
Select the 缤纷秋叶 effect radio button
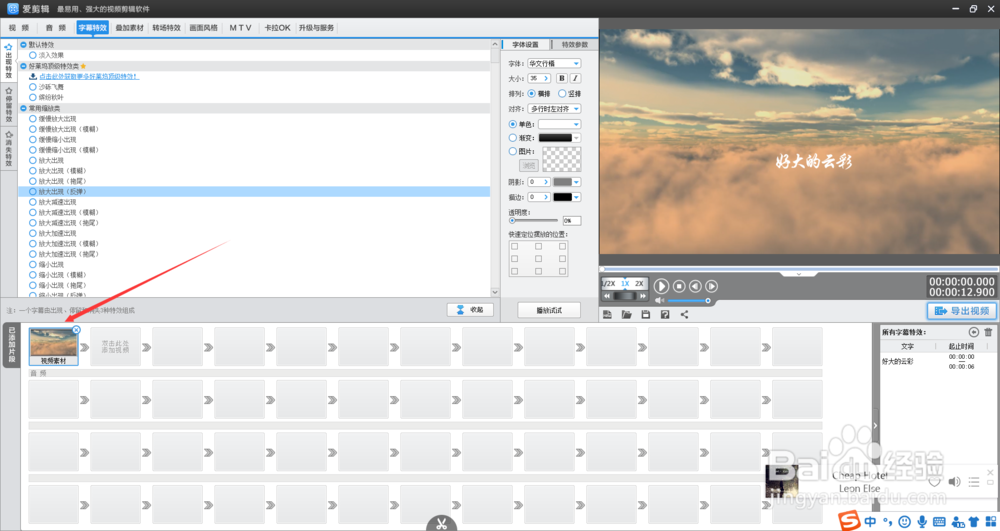(x=33, y=97)
